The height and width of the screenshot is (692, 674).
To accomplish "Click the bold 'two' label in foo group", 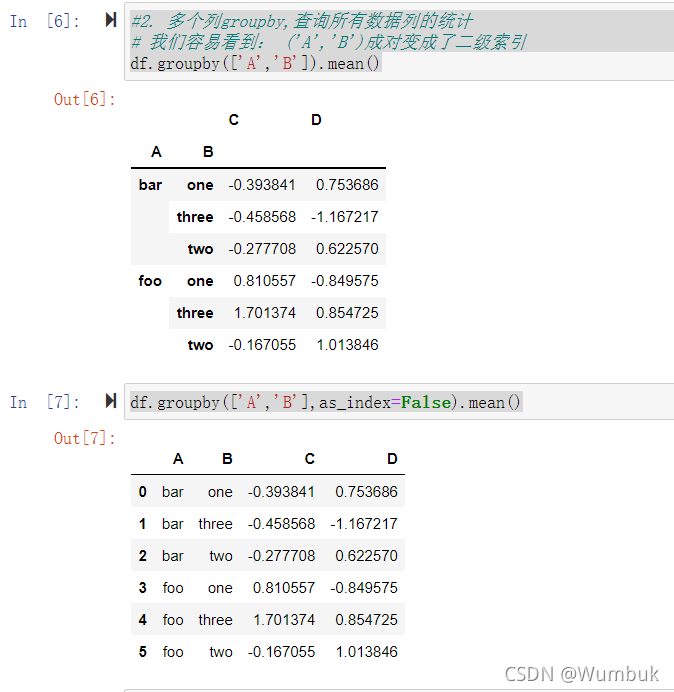I will pos(201,345).
